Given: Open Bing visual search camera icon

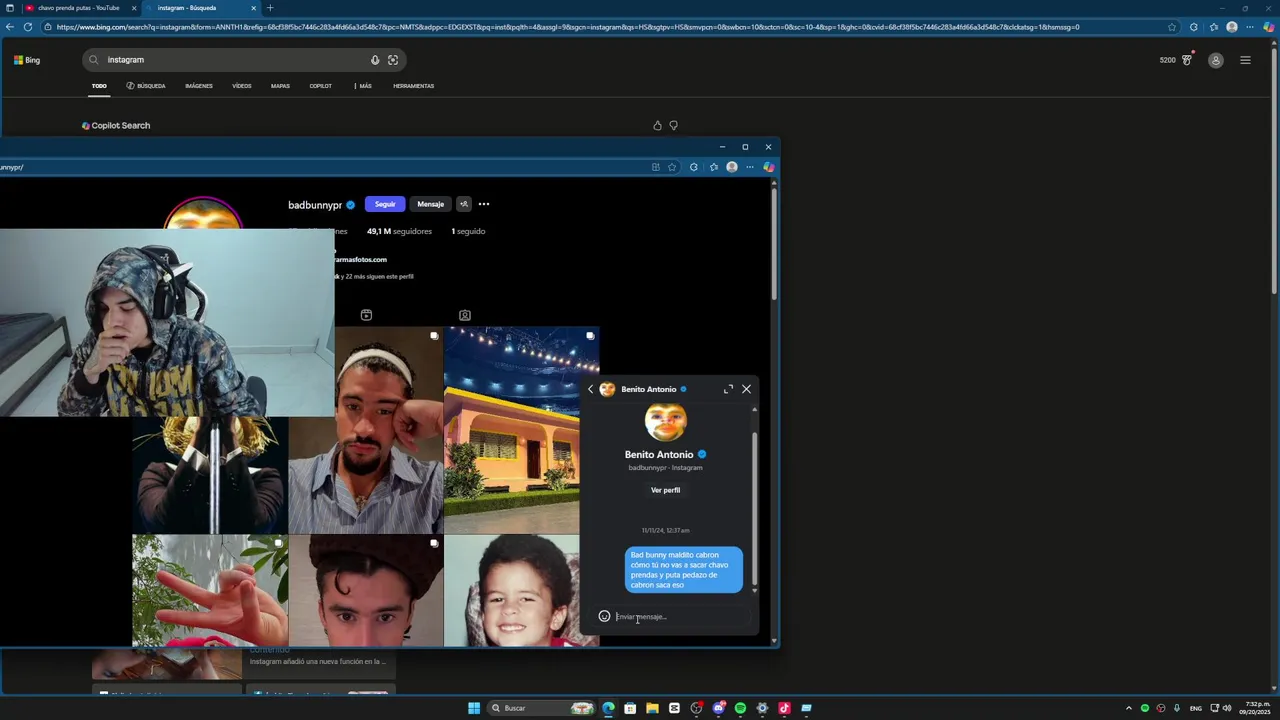Looking at the screenshot, I should coord(393,60).
